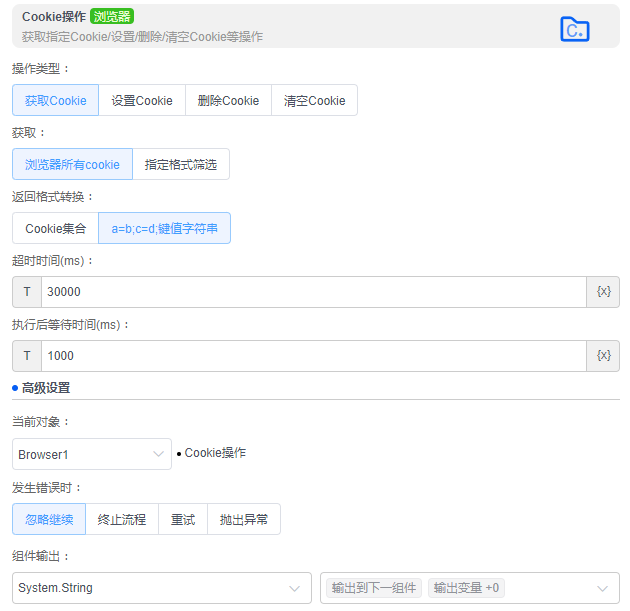
Task: Set error handling to 终止流程
Action: 122,519
